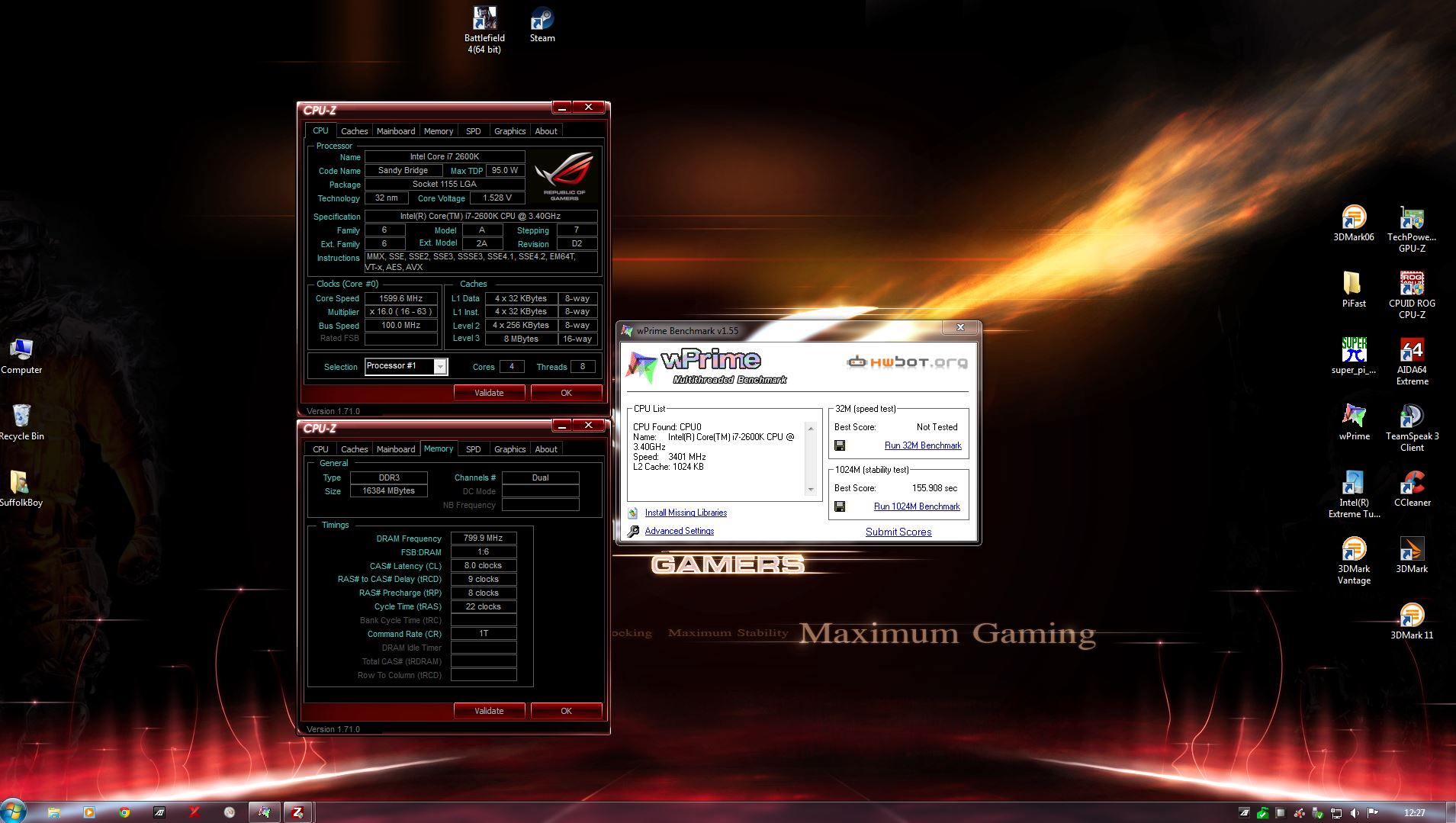This screenshot has height=823, width=1456.
Task: Select the SuffolkBoy user folder icon
Action: pyautogui.click(x=21, y=489)
